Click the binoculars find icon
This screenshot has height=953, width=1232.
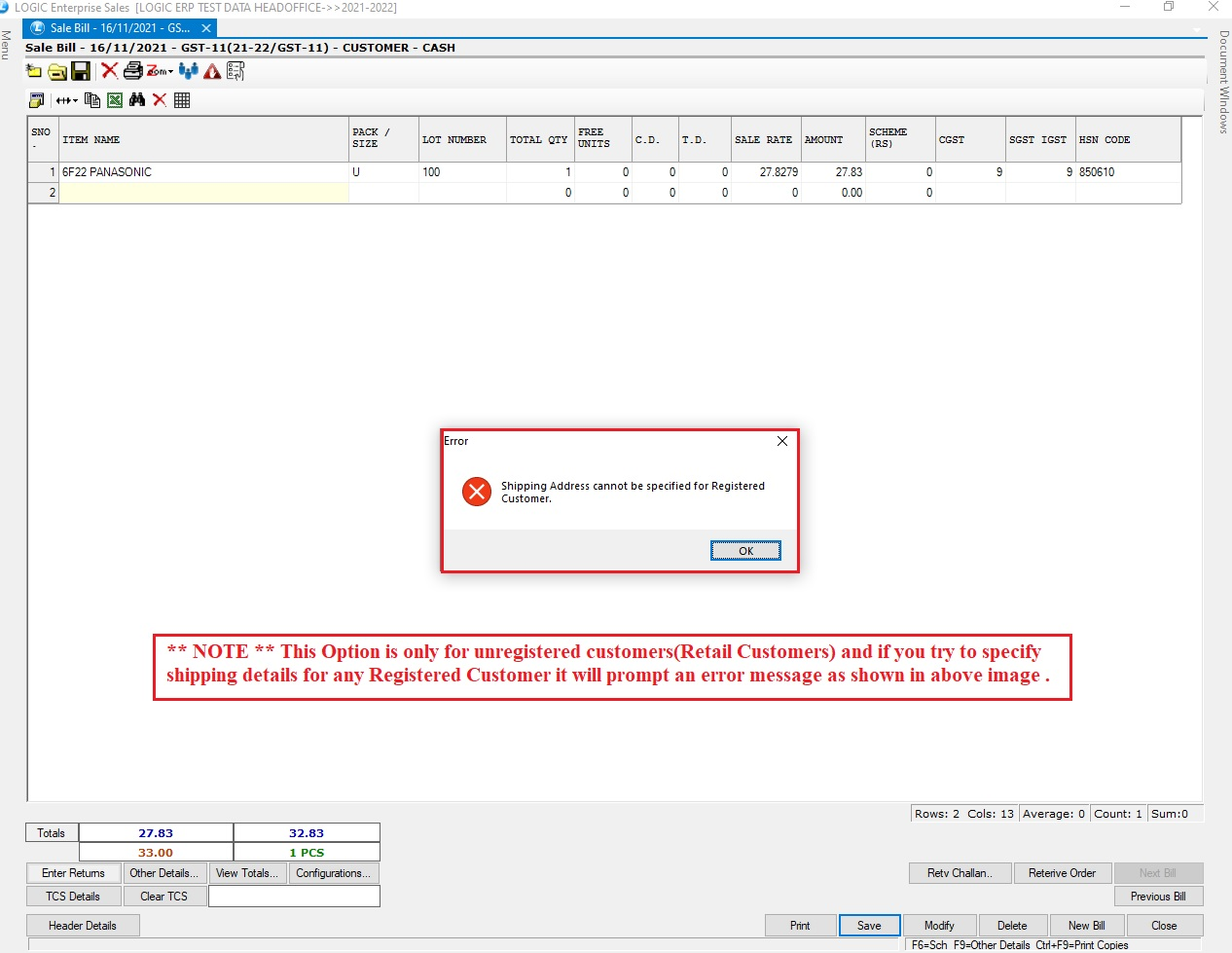pos(137,100)
